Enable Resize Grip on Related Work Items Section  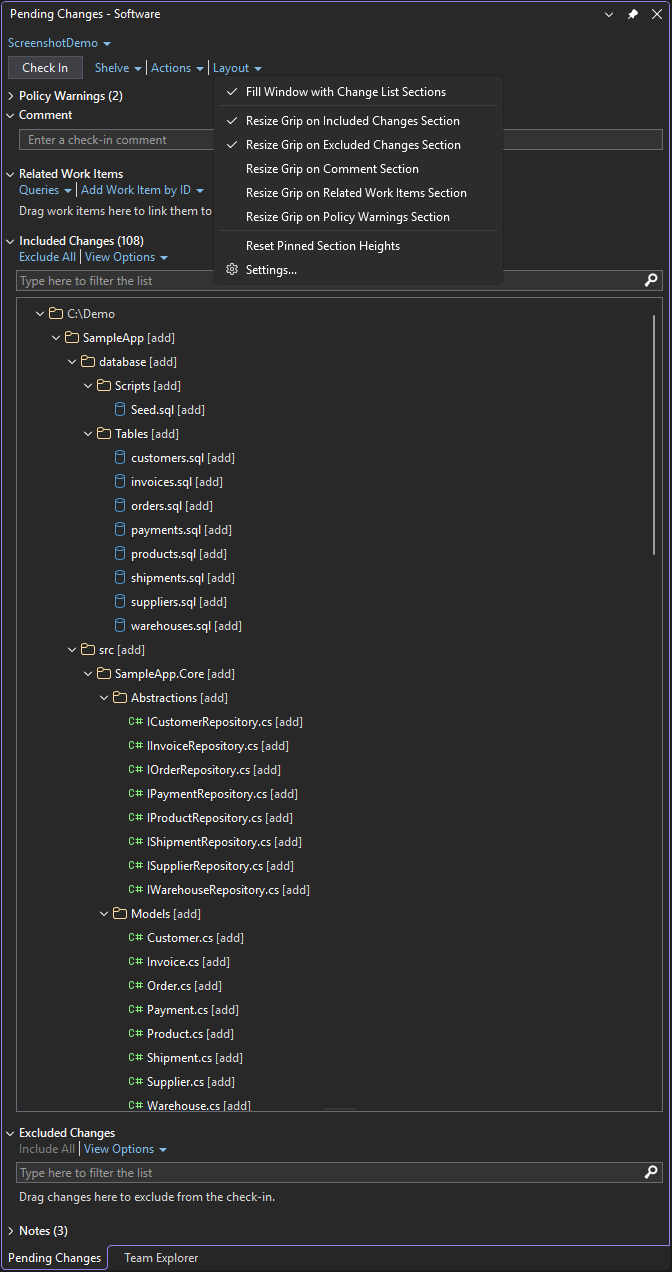pos(358,193)
